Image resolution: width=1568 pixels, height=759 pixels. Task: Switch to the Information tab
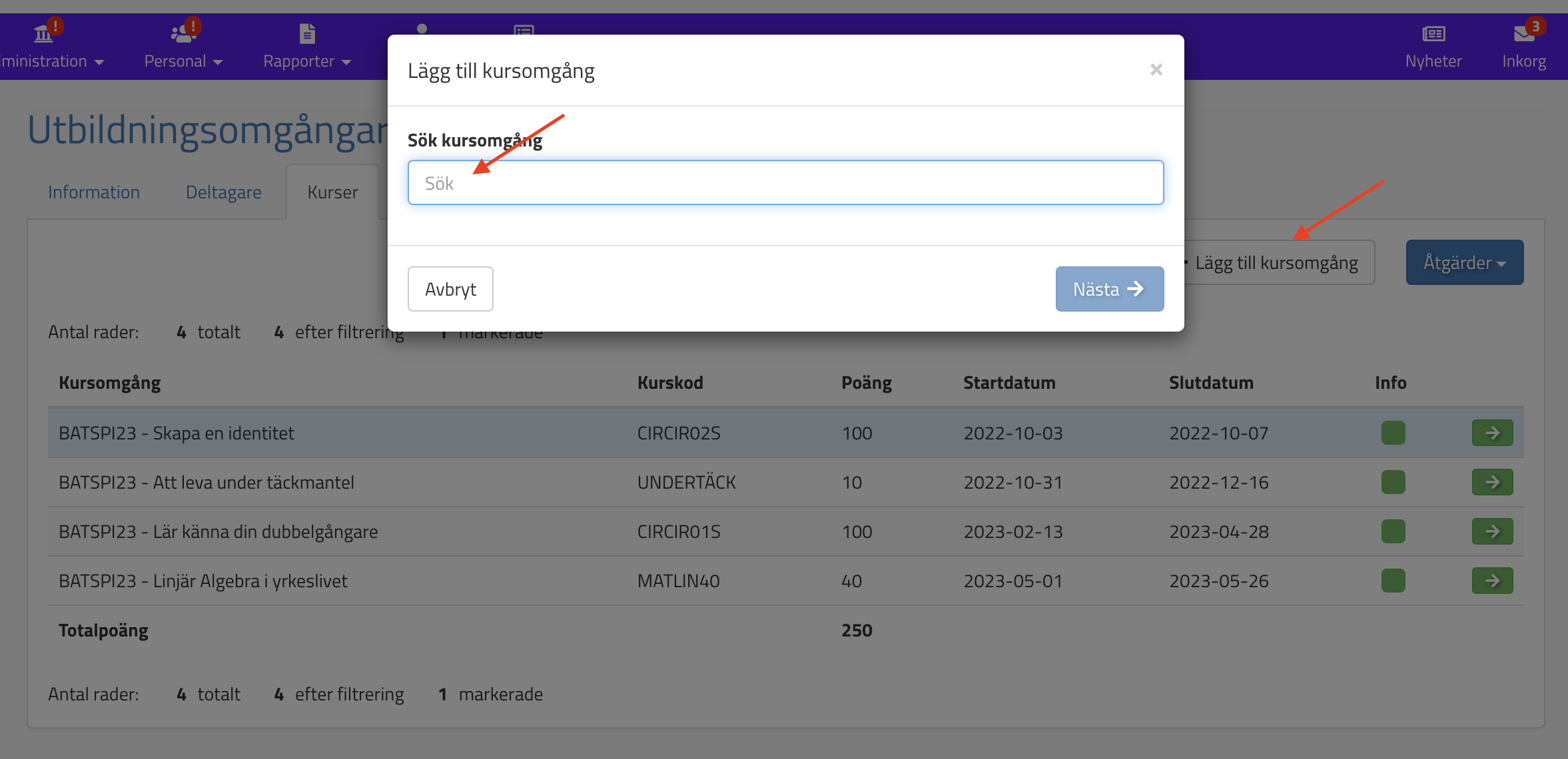(94, 192)
